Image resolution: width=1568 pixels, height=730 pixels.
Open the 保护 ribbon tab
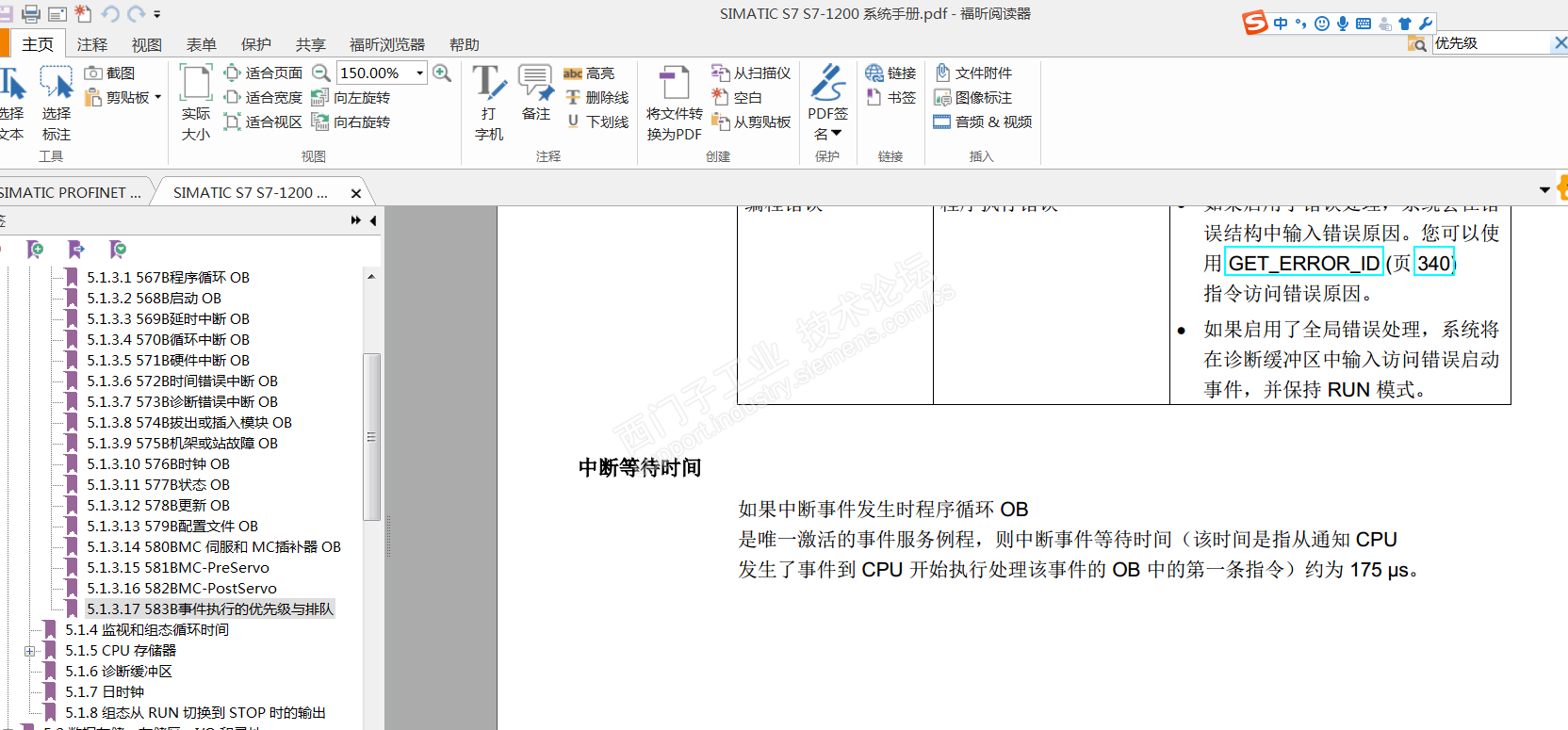256,44
